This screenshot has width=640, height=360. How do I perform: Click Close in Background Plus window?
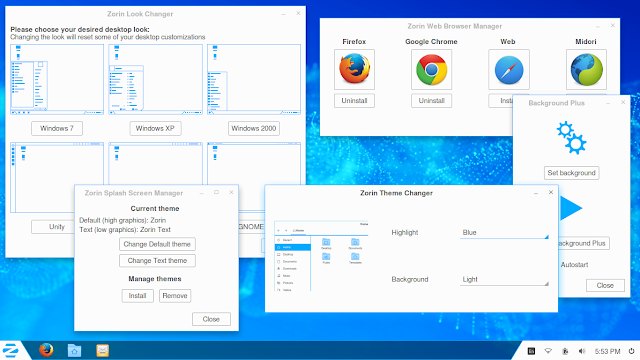click(x=605, y=285)
